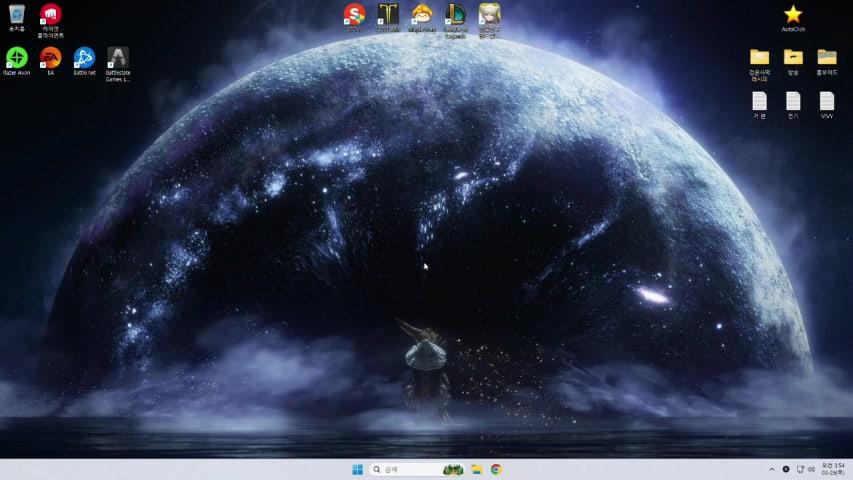The height and width of the screenshot is (480, 853).
Task: Open the LOST ARK shortcut
Action: click(x=388, y=14)
